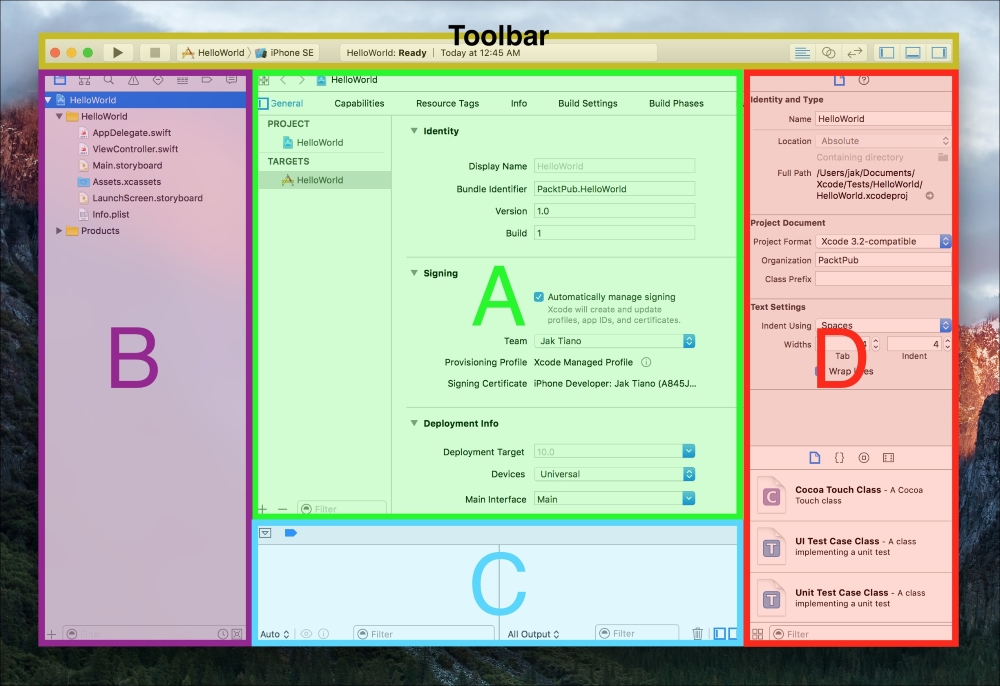Collapse the Signing section
Viewport: 1000px width, 686px height.
click(414, 273)
